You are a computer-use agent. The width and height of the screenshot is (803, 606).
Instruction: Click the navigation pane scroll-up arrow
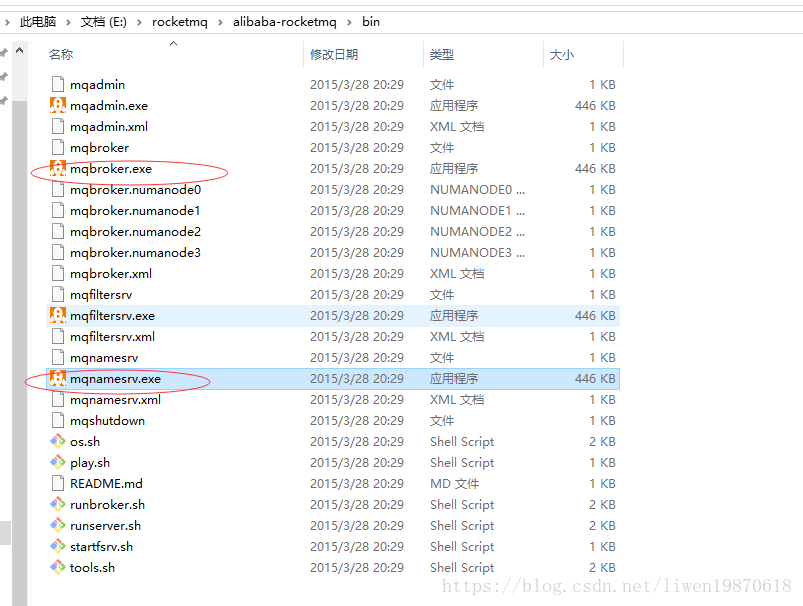click(19, 51)
